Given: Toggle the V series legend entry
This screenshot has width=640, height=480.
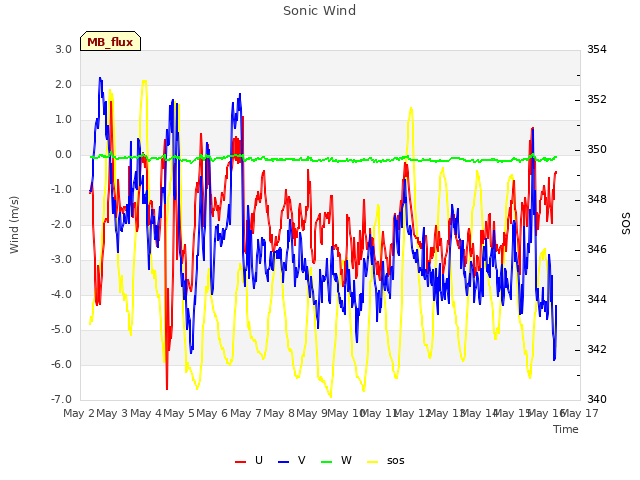Looking at the screenshot, I should [x=291, y=461].
